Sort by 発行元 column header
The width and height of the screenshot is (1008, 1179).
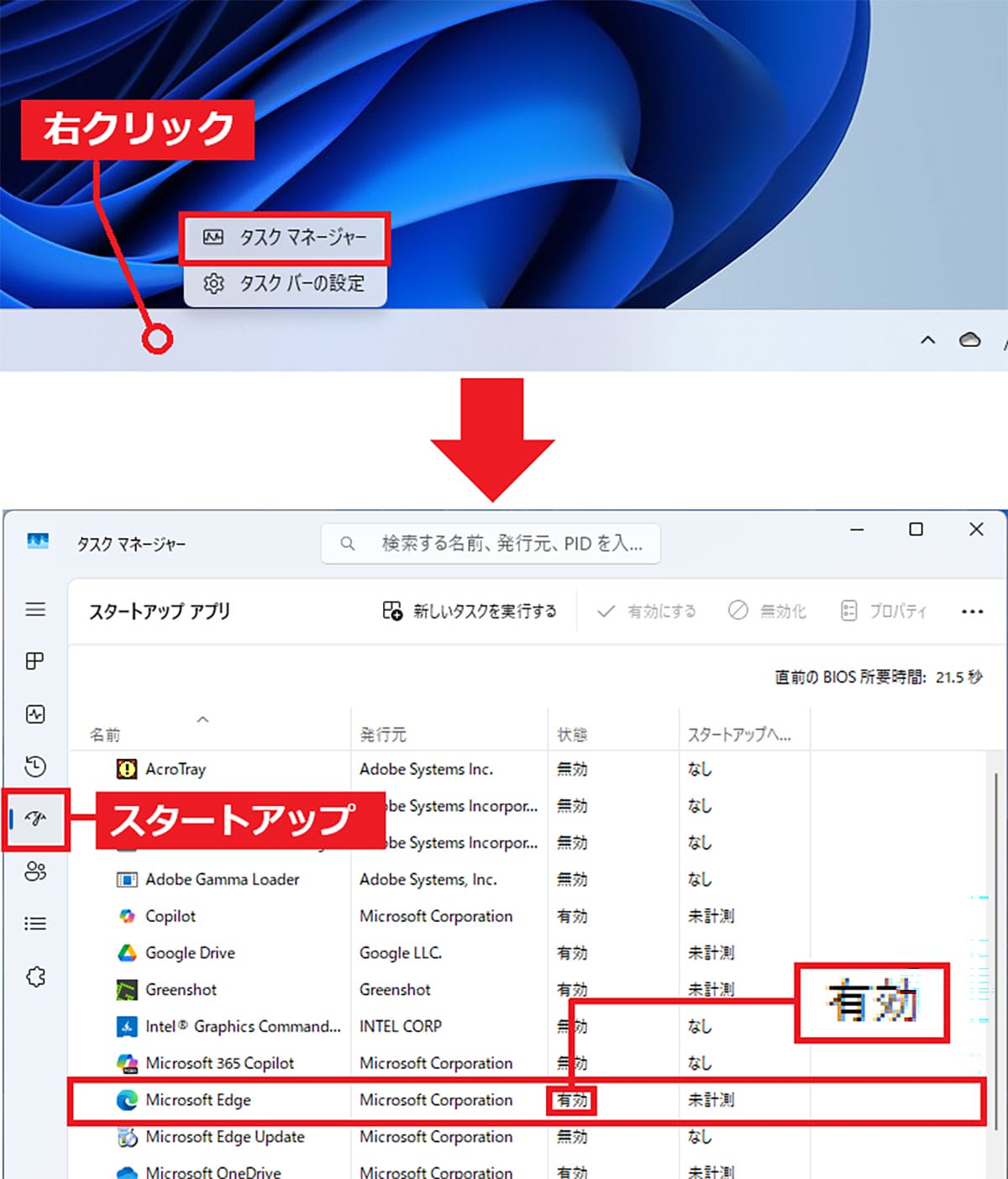pyautogui.click(x=383, y=734)
